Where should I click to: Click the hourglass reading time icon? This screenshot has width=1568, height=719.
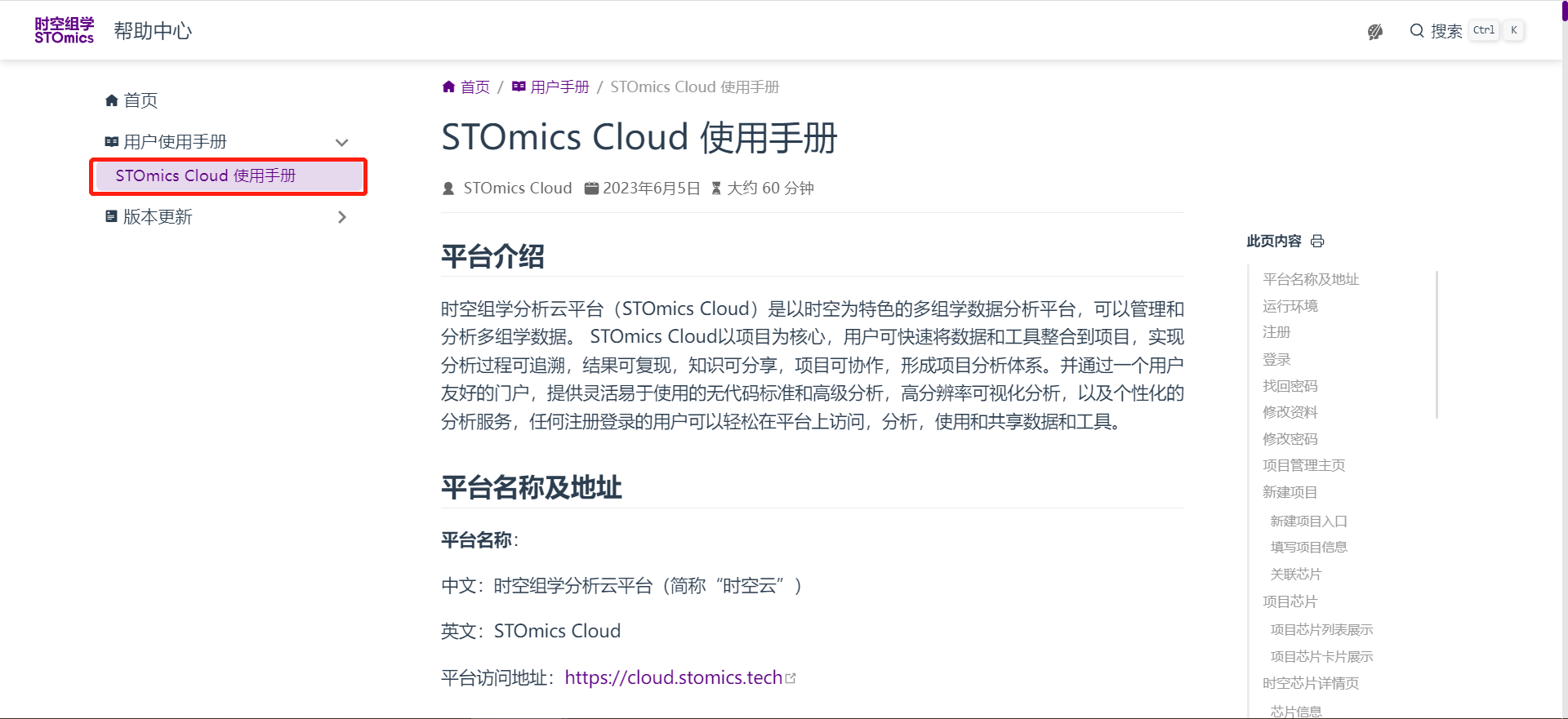point(716,189)
